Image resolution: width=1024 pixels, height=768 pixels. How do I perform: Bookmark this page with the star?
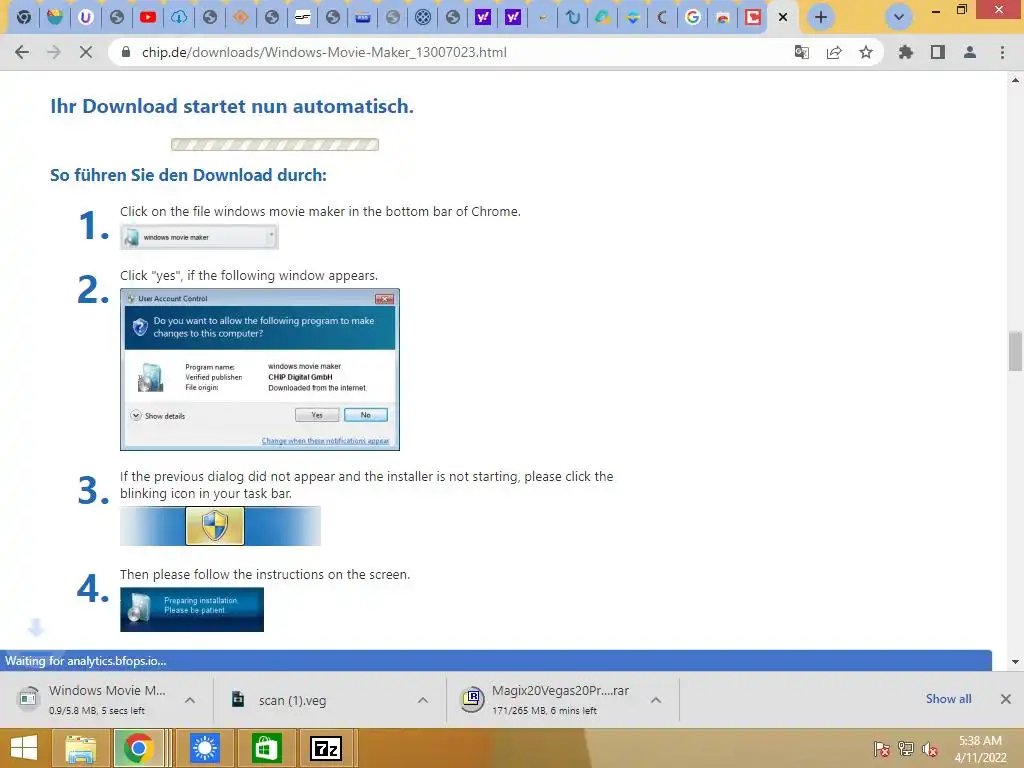tap(866, 52)
